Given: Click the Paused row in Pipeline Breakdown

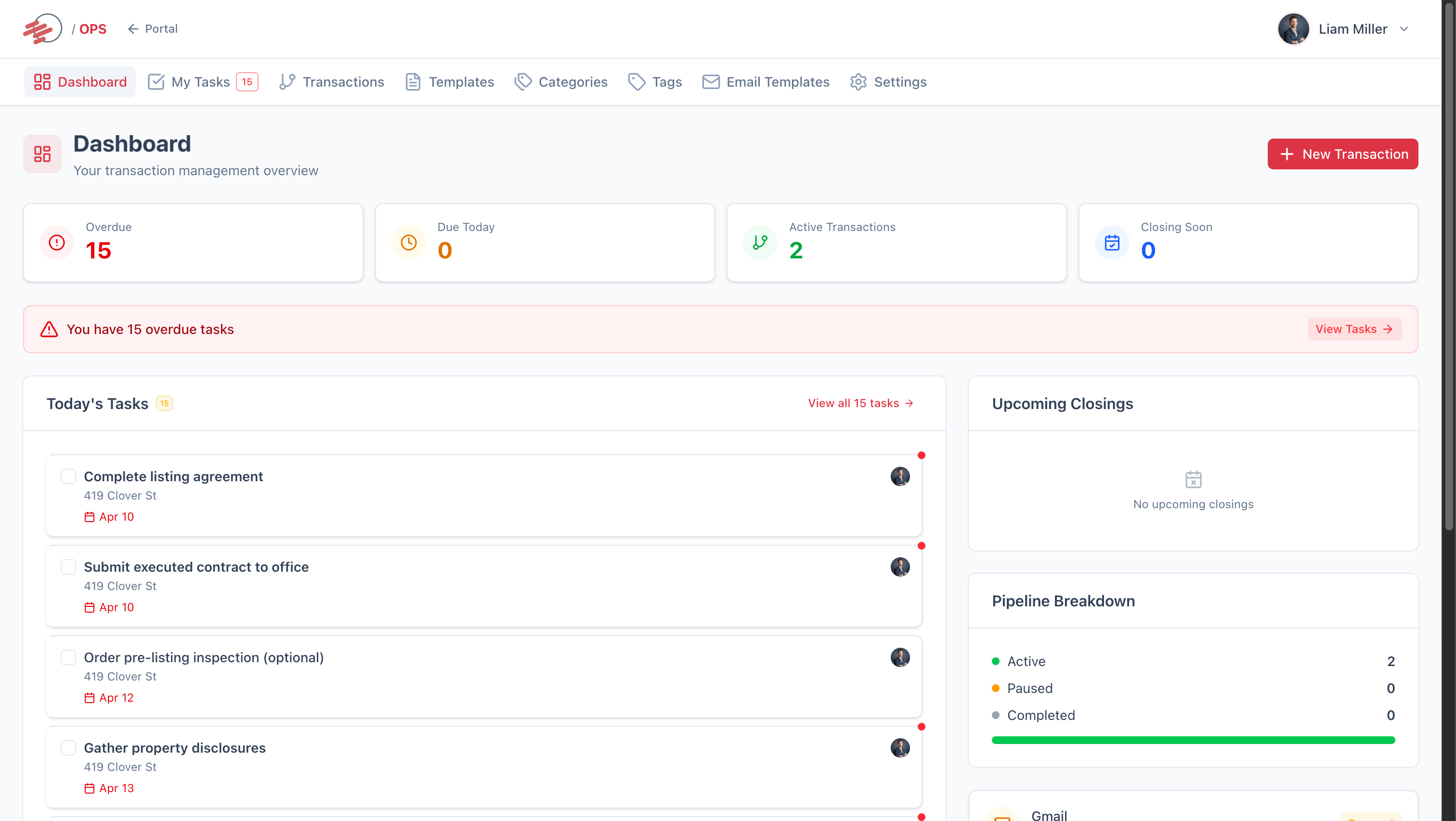Looking at the screenshot, I should pos(1193,688).
